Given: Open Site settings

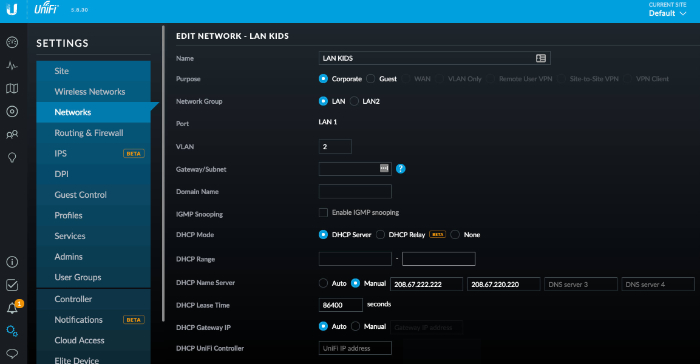Looking at the screenshot, I should (x=93, y=71).
